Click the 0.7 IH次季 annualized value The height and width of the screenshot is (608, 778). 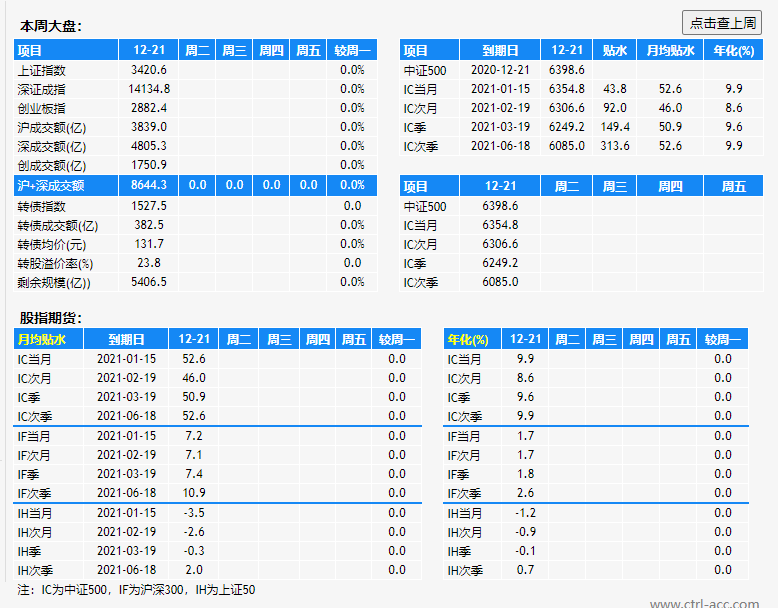tap(525, 570)
